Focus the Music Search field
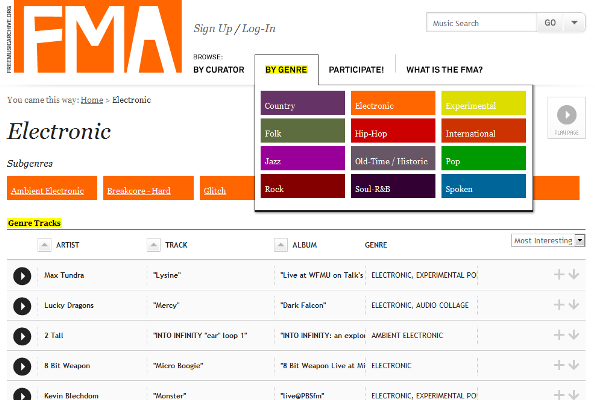595x400 pixels. (x=481, y=23)
